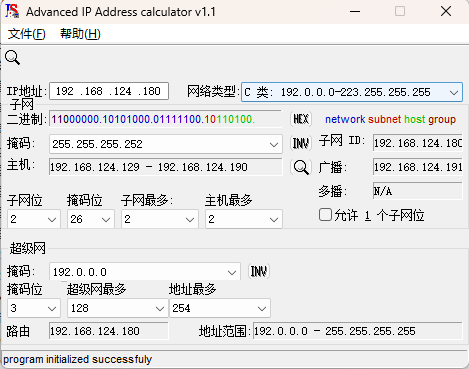Click the 多播 N/A field
Image resolution: width=469 pixels, height=369 pixels.
pyautogui.click(x=418, y=191)
